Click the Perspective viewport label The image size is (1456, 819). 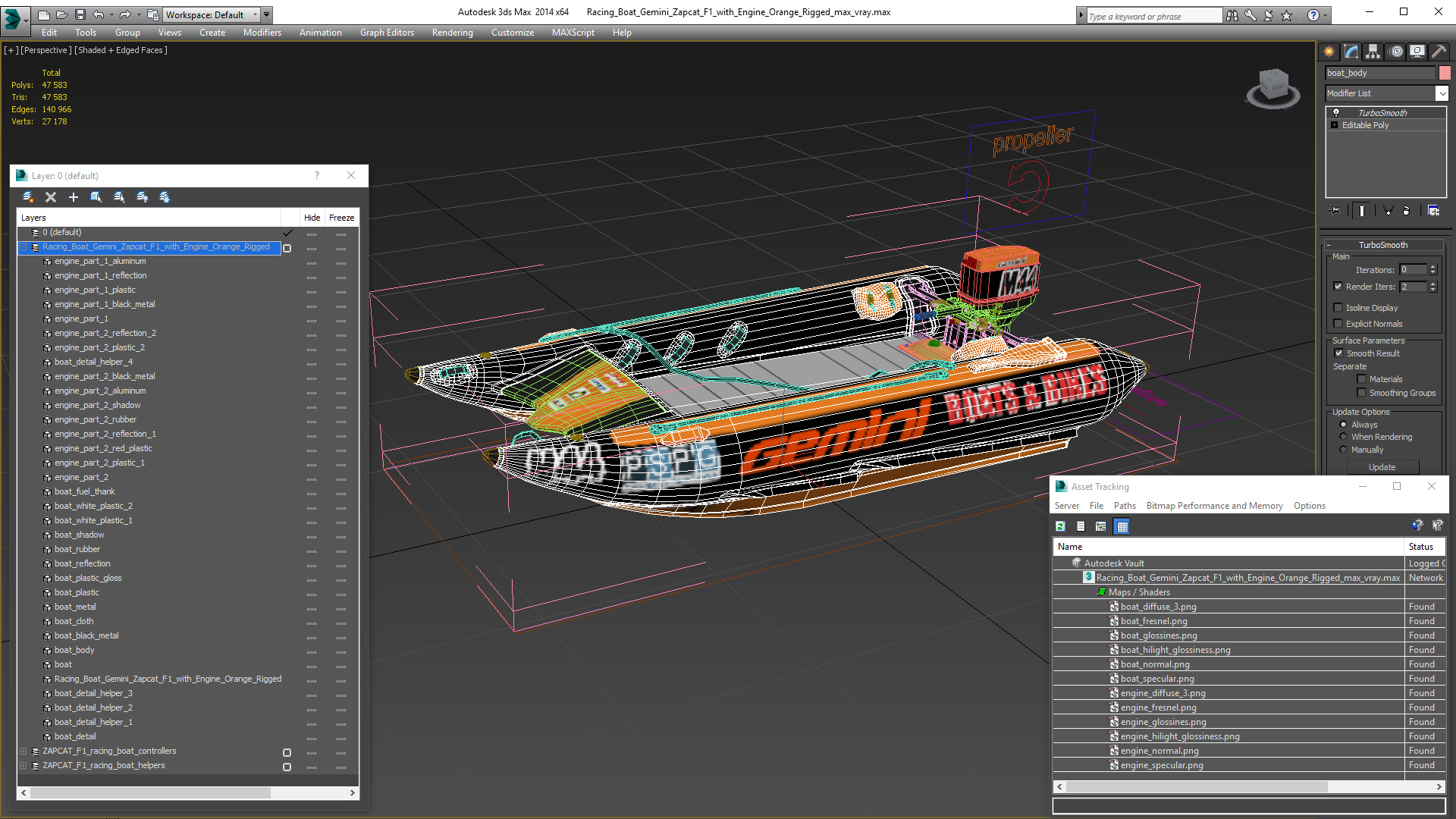pos(45,50)
